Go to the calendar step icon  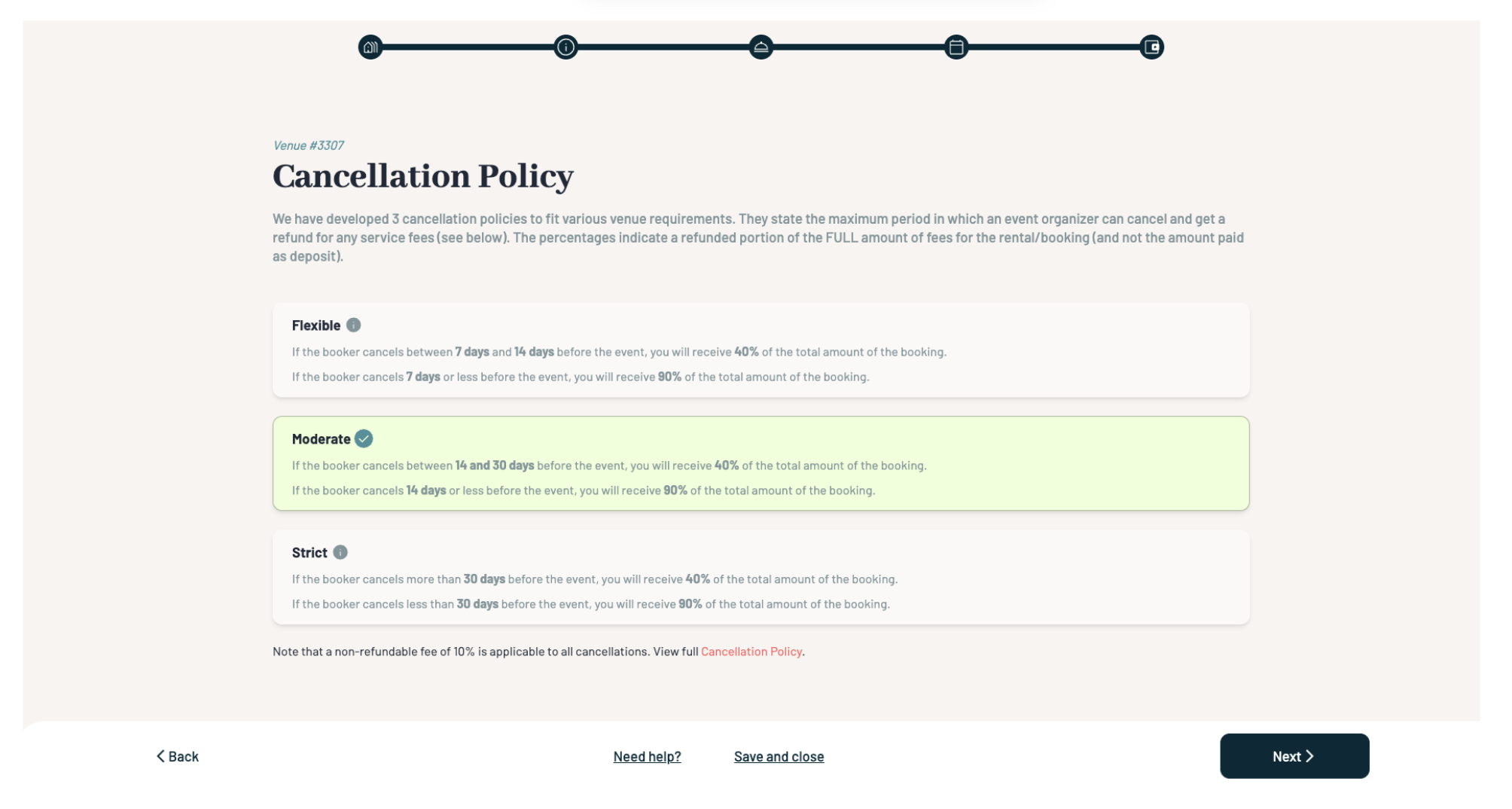(956, 47)
